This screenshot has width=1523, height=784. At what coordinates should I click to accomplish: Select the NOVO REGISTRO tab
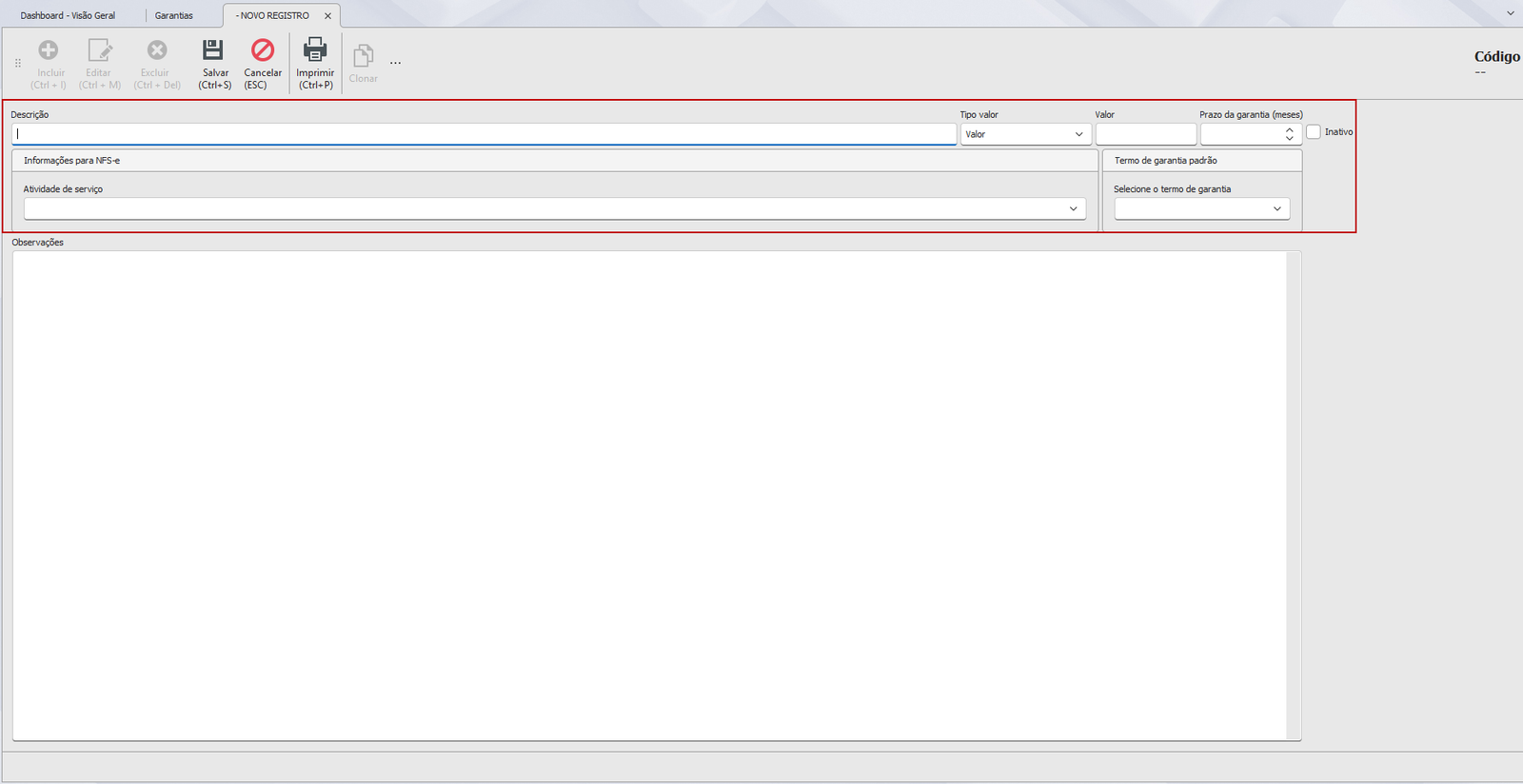point(272,15)
